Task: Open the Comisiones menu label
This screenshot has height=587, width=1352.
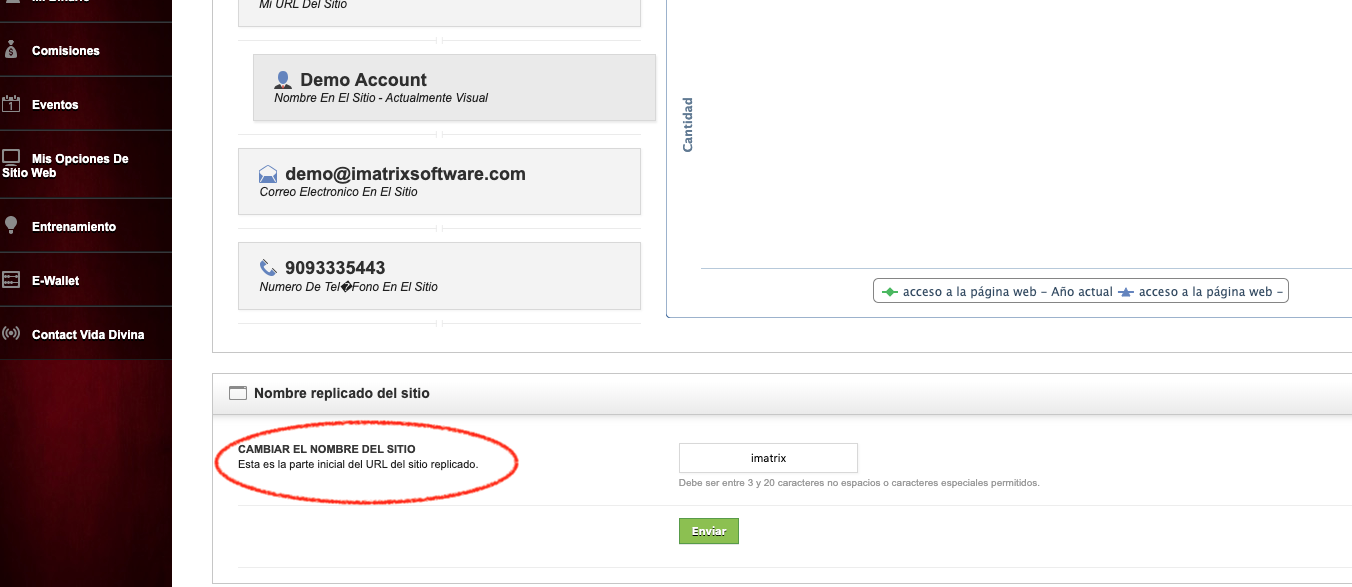Action: [x=66, y=51]
